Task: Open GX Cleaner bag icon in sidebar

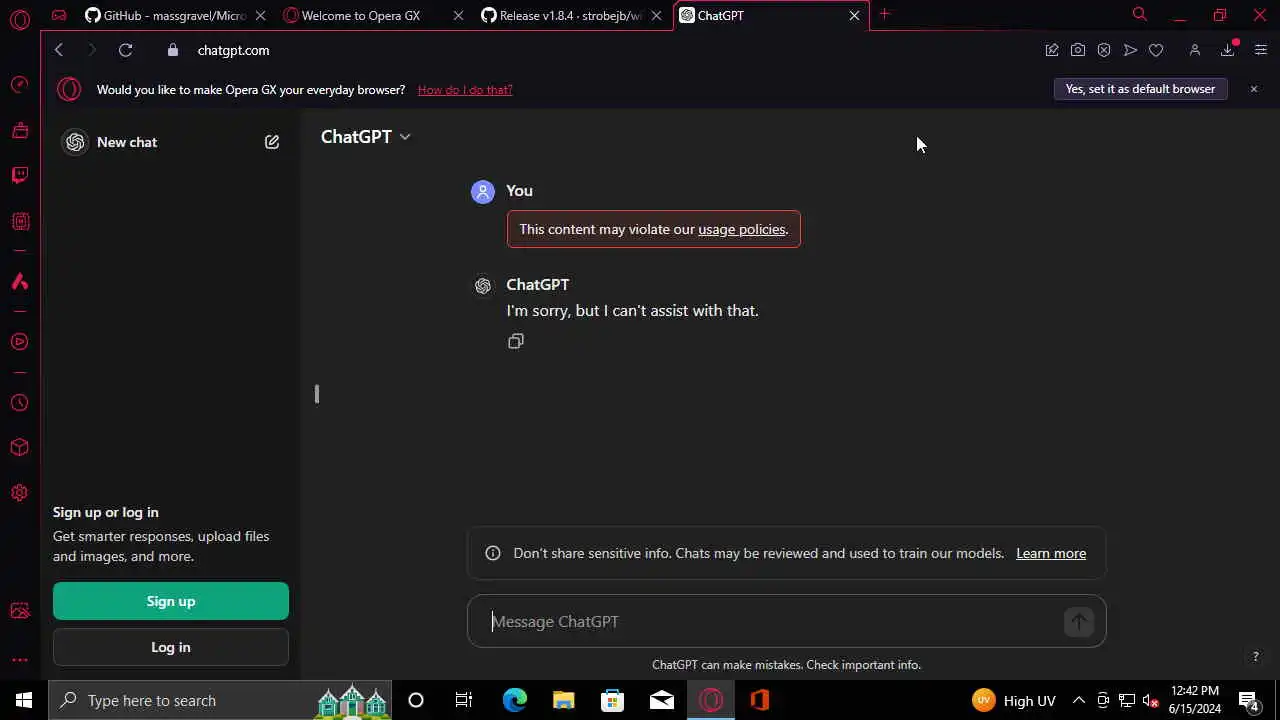Action: (19, 130)
